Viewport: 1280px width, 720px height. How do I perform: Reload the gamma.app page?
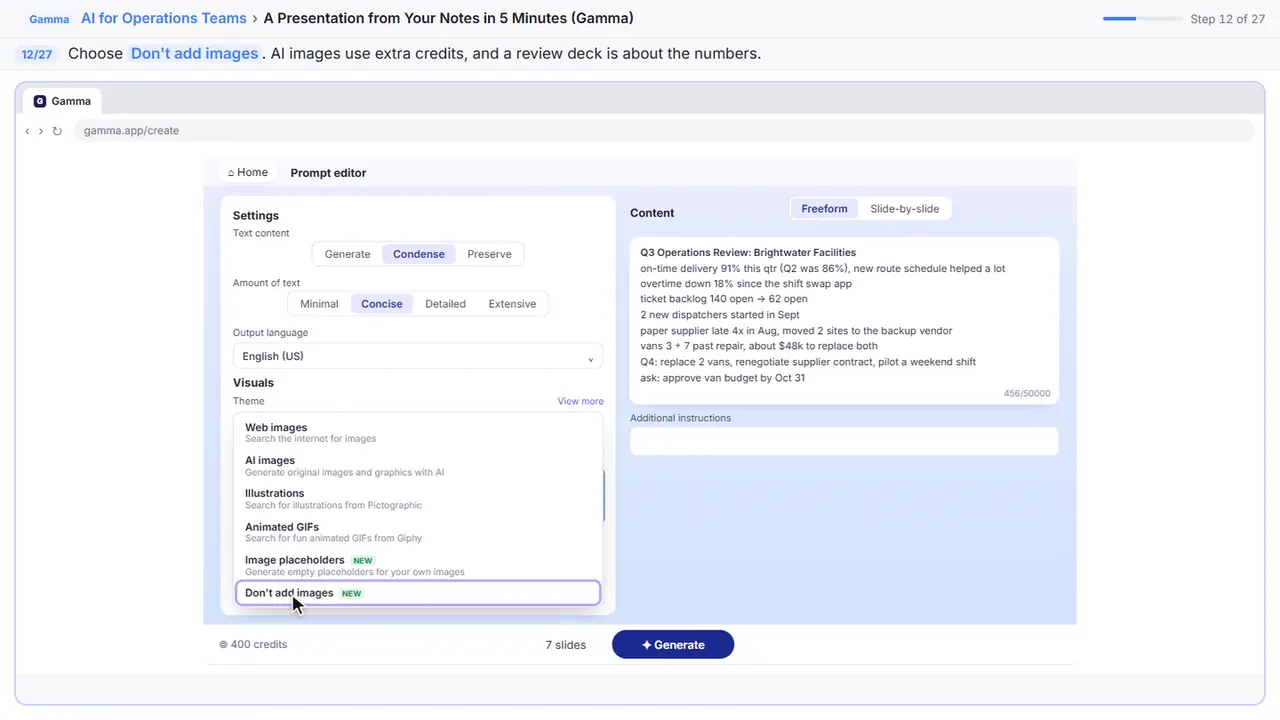point(57,131)
